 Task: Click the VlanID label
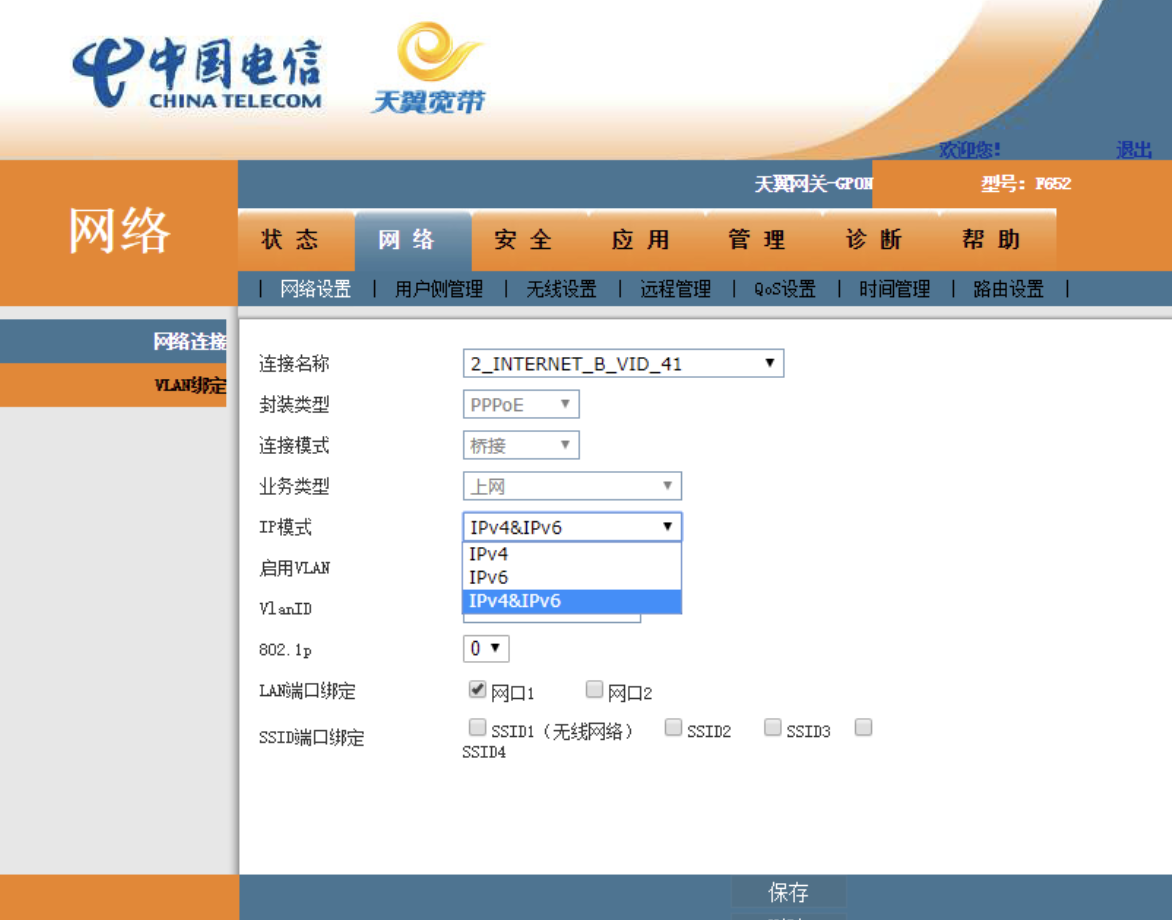tap(285, 609)
